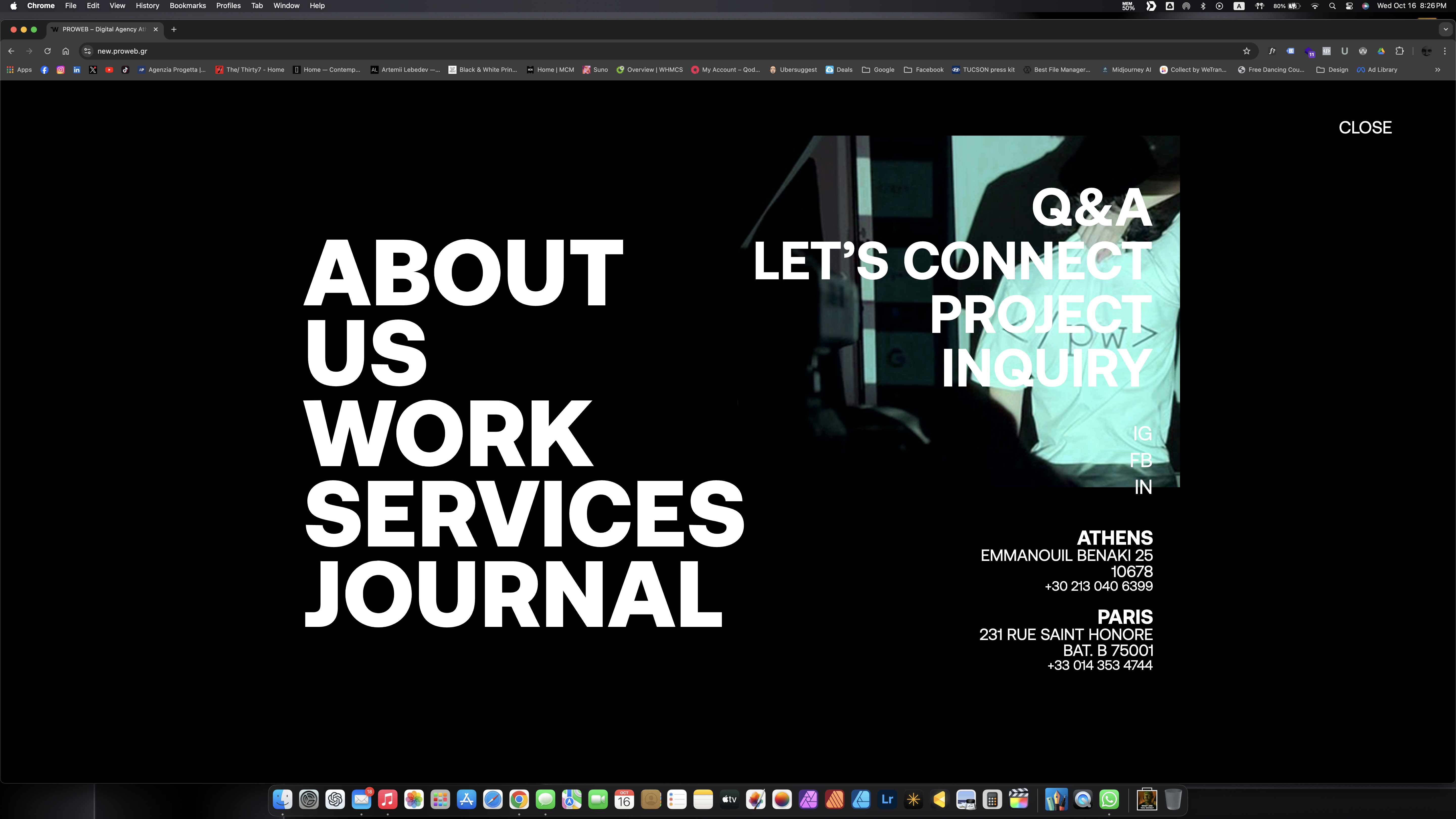This screenshot has height=819, width=1456.
Task: Open the Google Drive extension
Action: coord(1381,51)
